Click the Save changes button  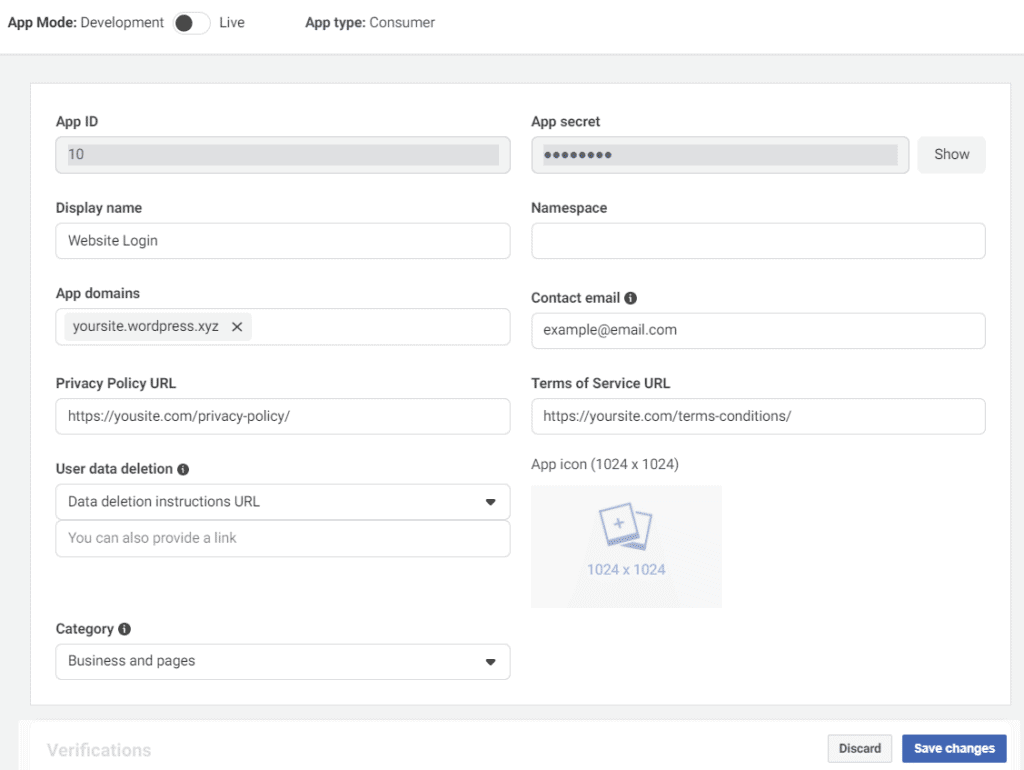pos(954,748)
